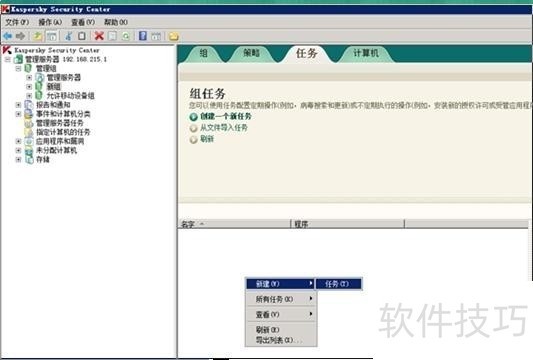Screen dimensions: 533x360
Task: Expand the 允许移动设备组 tree node
Action: [x=29, y=96]
